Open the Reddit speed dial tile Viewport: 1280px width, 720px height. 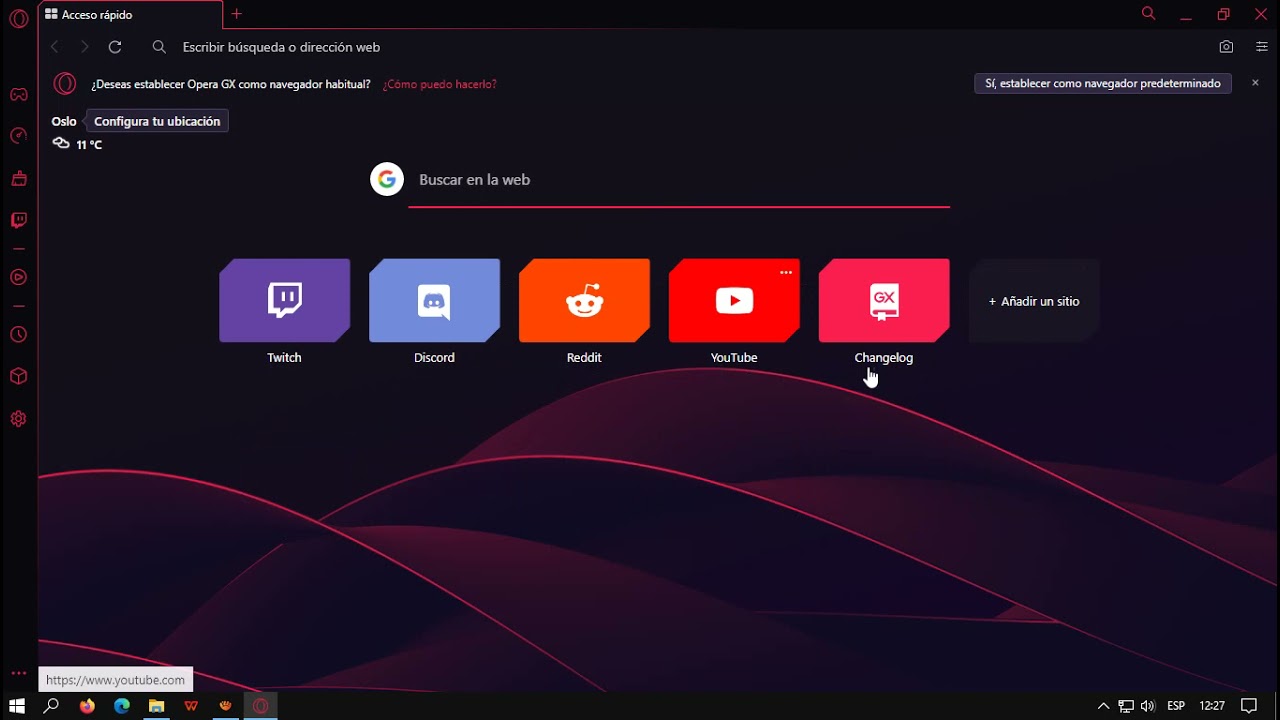[x=585, y=301]
